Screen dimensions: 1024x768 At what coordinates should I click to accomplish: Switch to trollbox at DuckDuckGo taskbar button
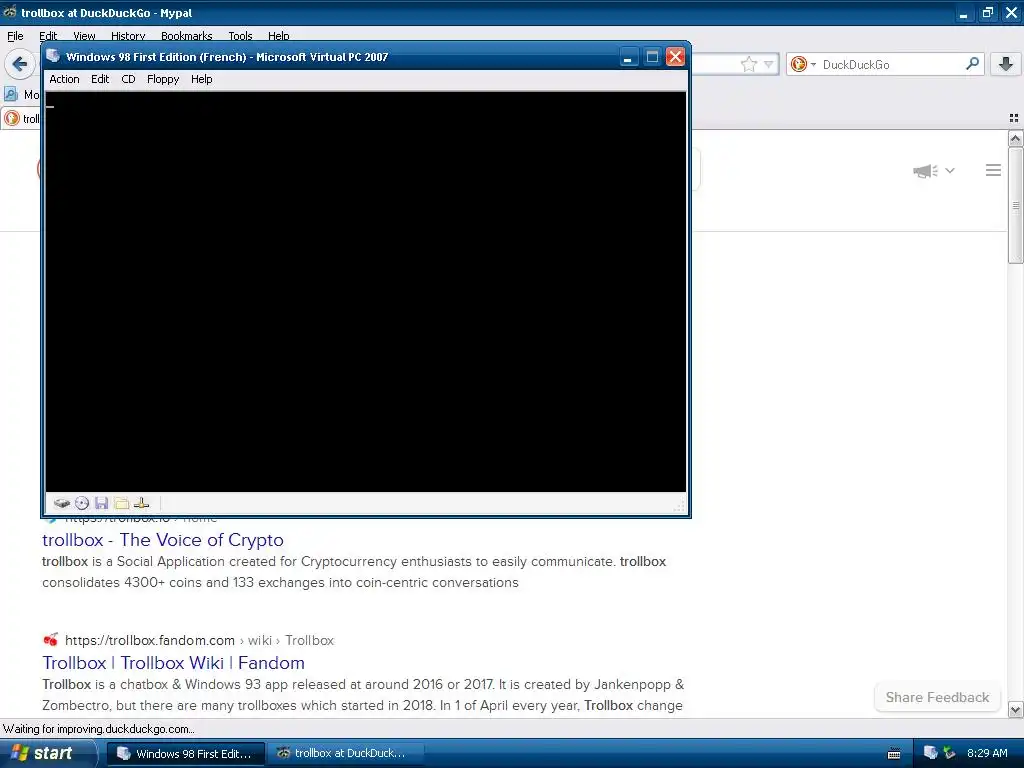(345, 754)
